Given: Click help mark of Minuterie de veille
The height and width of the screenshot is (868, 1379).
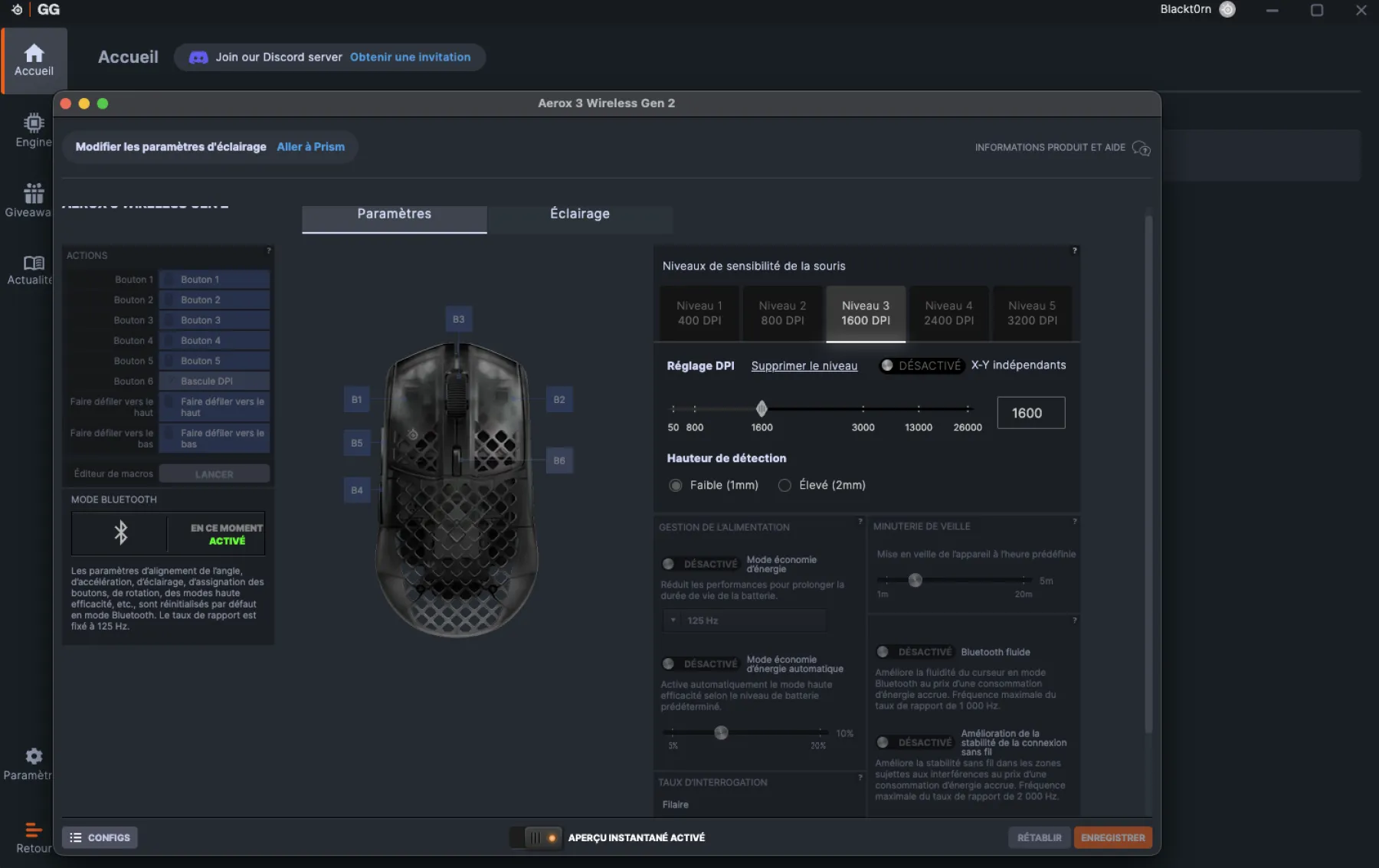Looking at the screenshot, I should [x=1074, y=522].
